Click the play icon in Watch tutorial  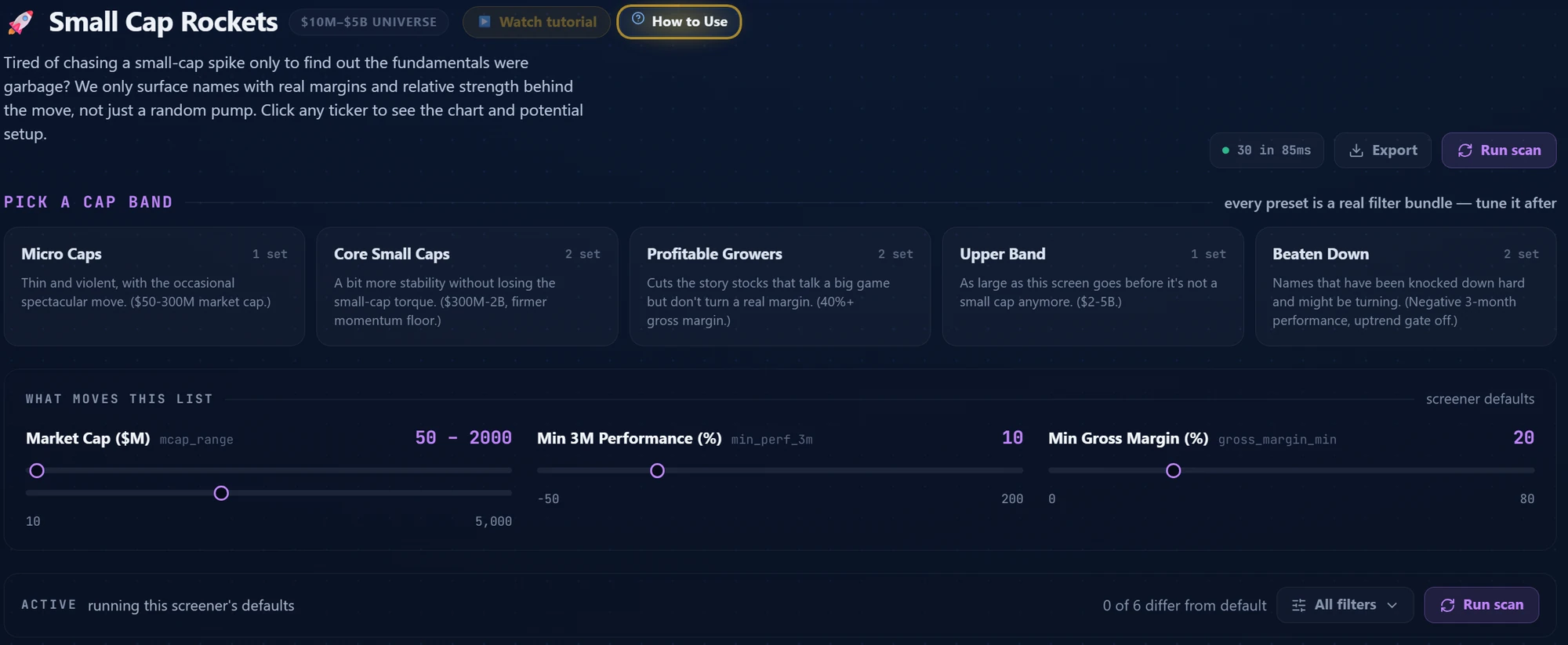coord(485,22)
